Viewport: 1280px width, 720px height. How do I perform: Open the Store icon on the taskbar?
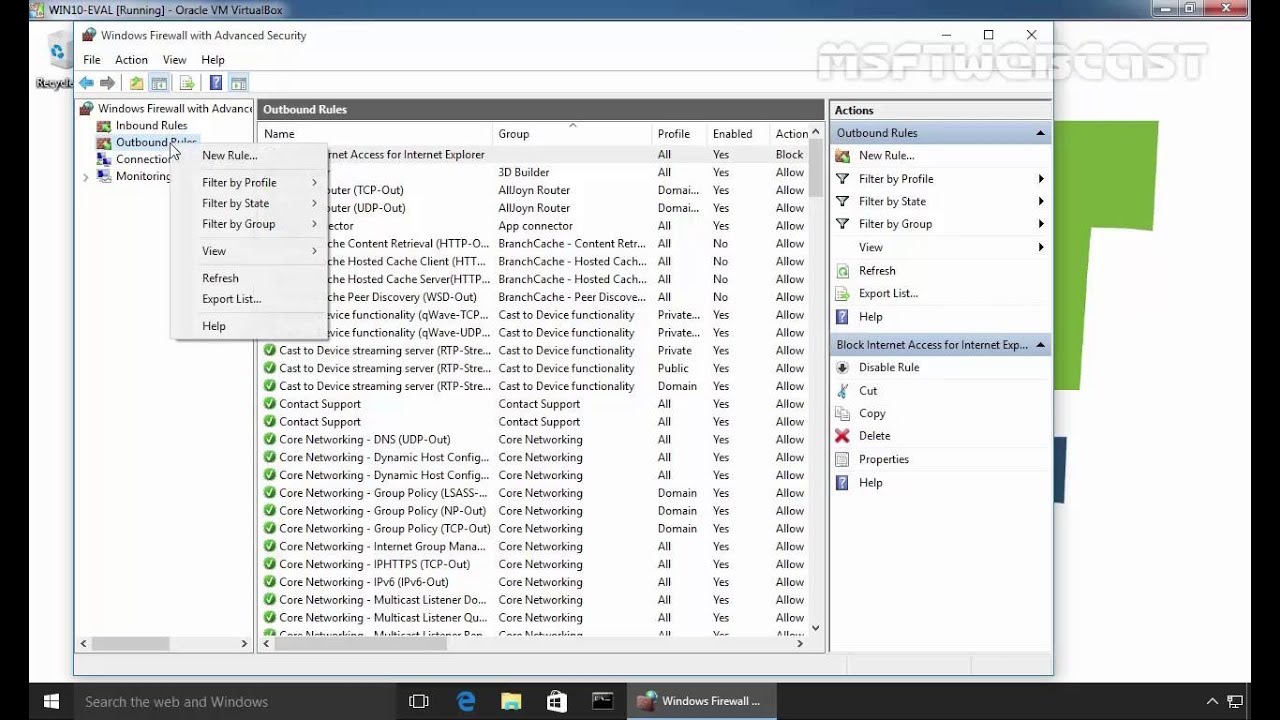tap(557, 701)
